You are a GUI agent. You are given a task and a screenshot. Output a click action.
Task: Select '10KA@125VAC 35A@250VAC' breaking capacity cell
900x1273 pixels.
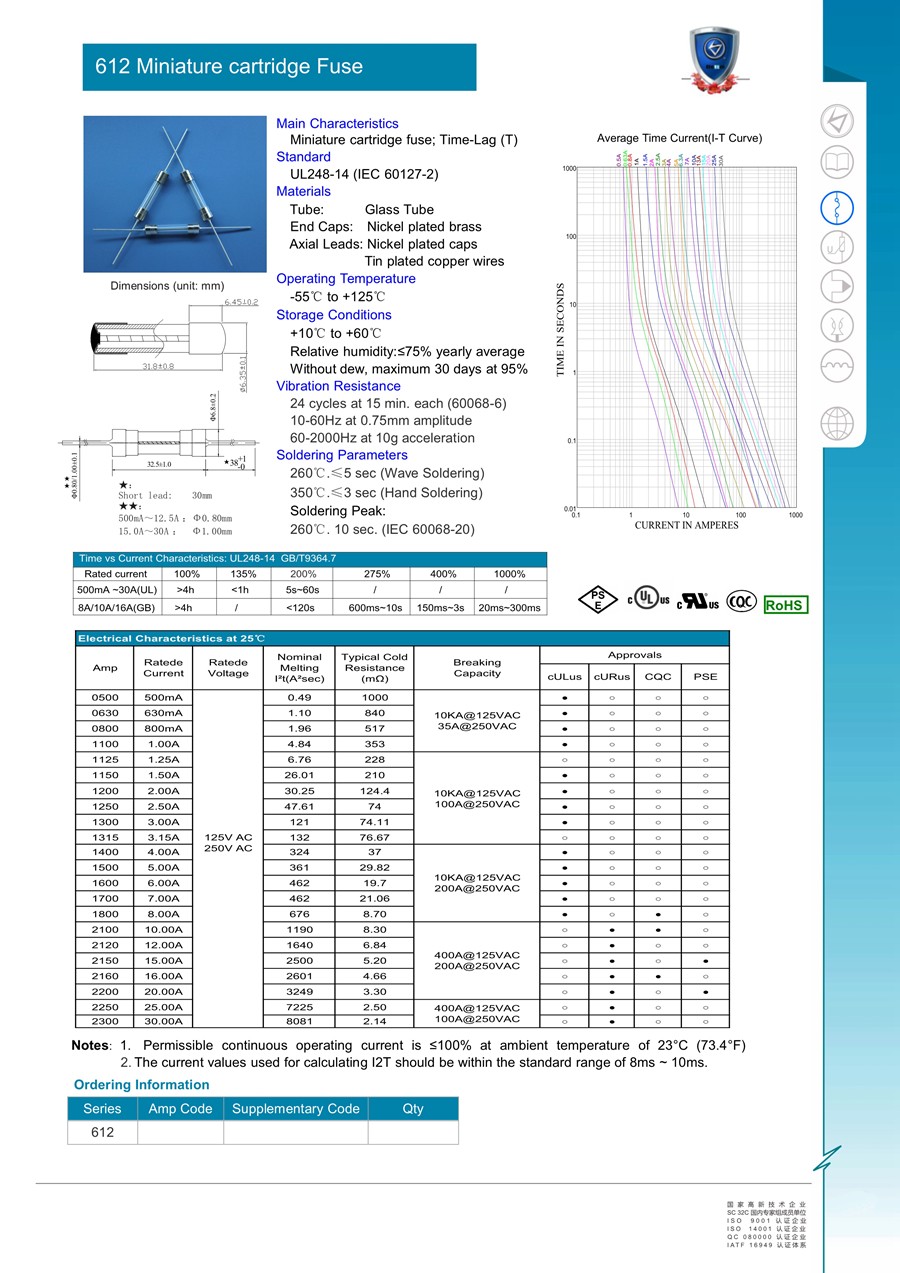(x=477, y=721)
